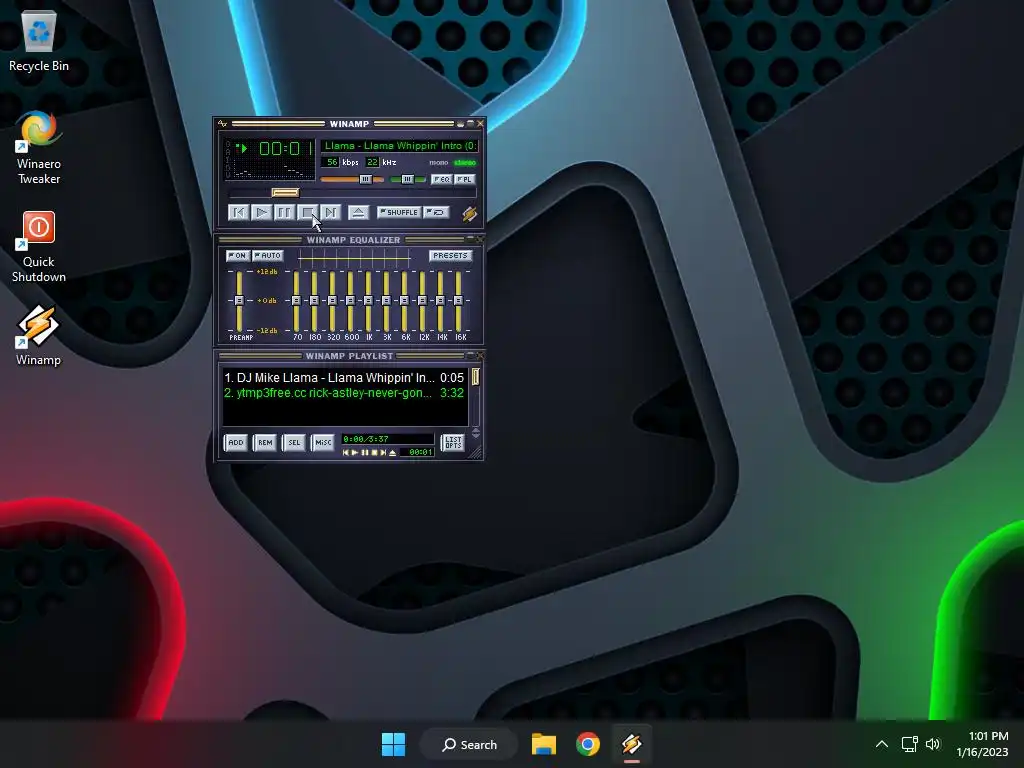The image size is (1024, 768).
Task: Toggle the PL playlist window button
Action: click(x=464, y=179)
